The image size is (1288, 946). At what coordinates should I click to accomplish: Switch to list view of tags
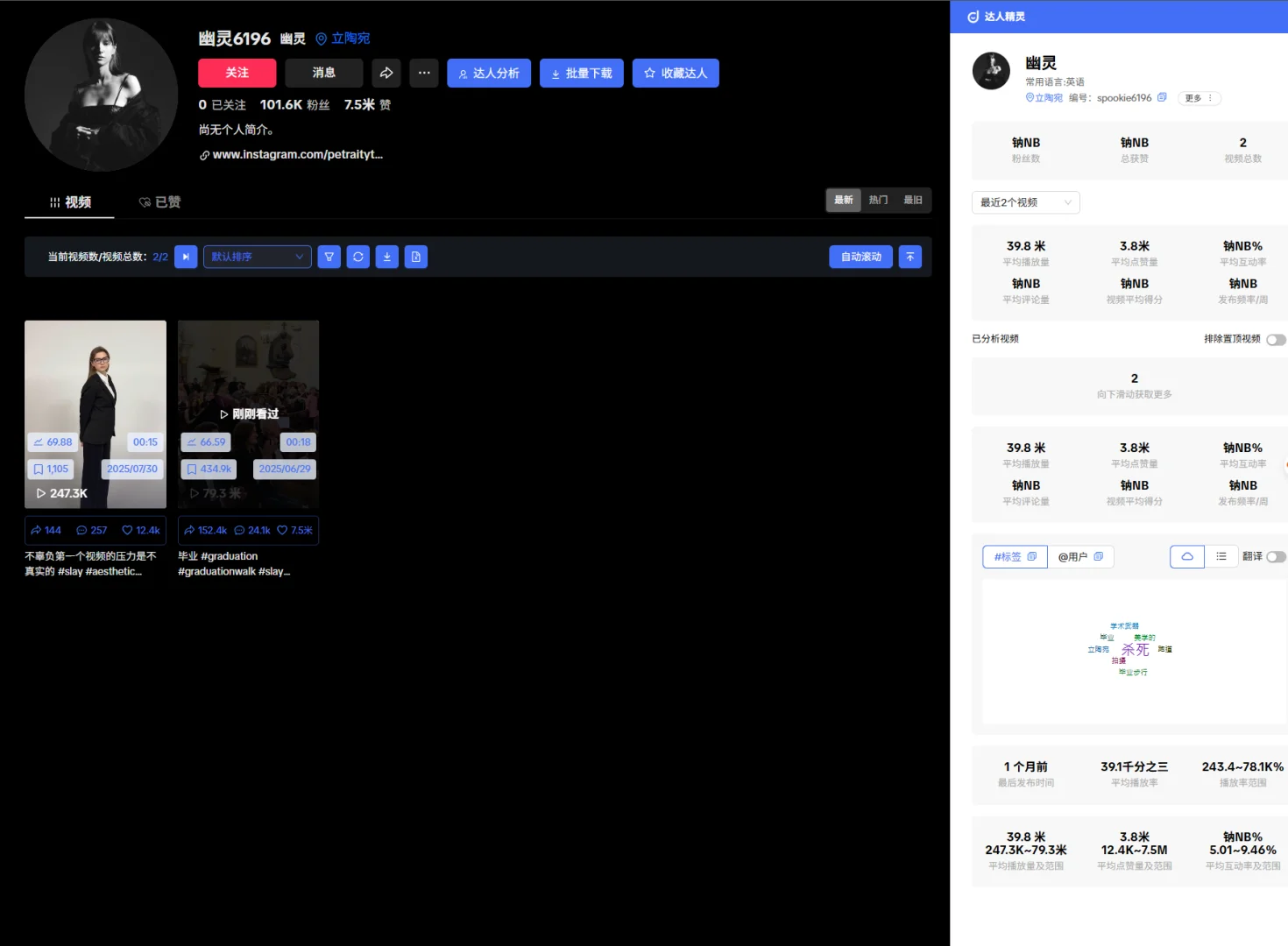[1221, 556]
